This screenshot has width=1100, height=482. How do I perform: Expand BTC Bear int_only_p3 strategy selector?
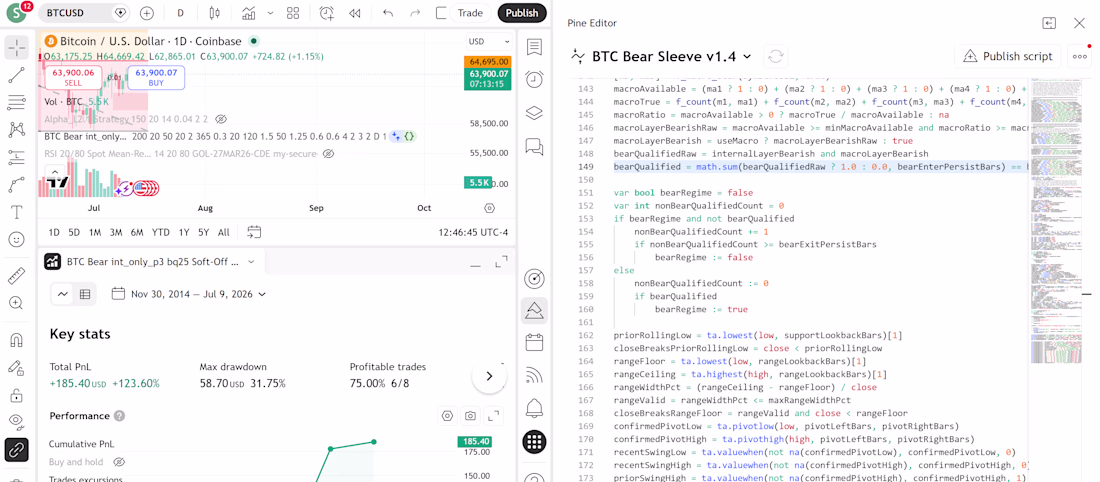coord(251,262)
